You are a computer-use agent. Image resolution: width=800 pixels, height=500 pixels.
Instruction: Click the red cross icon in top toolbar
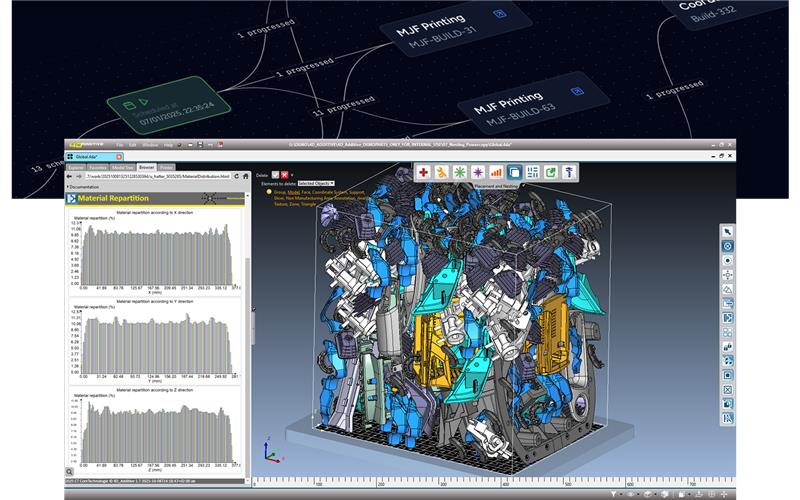tap(423, 173)
